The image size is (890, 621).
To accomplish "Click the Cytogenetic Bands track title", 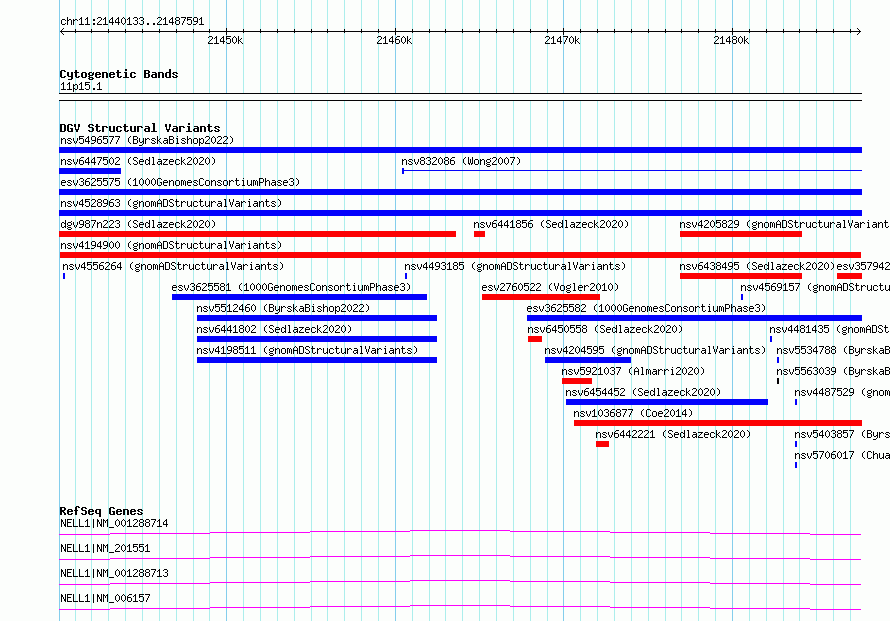I will click(x=119, y=74).
